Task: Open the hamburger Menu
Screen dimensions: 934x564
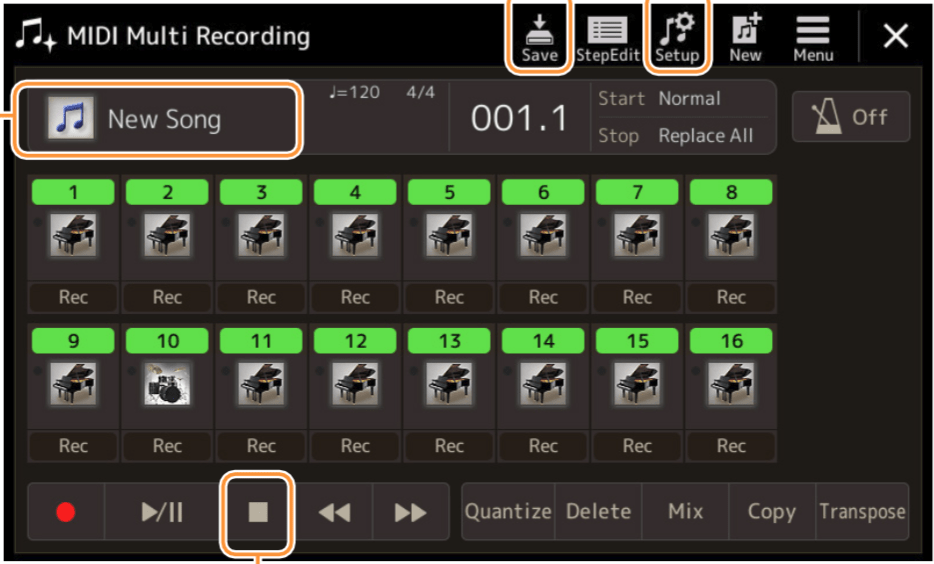Action: [x=813, y=38]
